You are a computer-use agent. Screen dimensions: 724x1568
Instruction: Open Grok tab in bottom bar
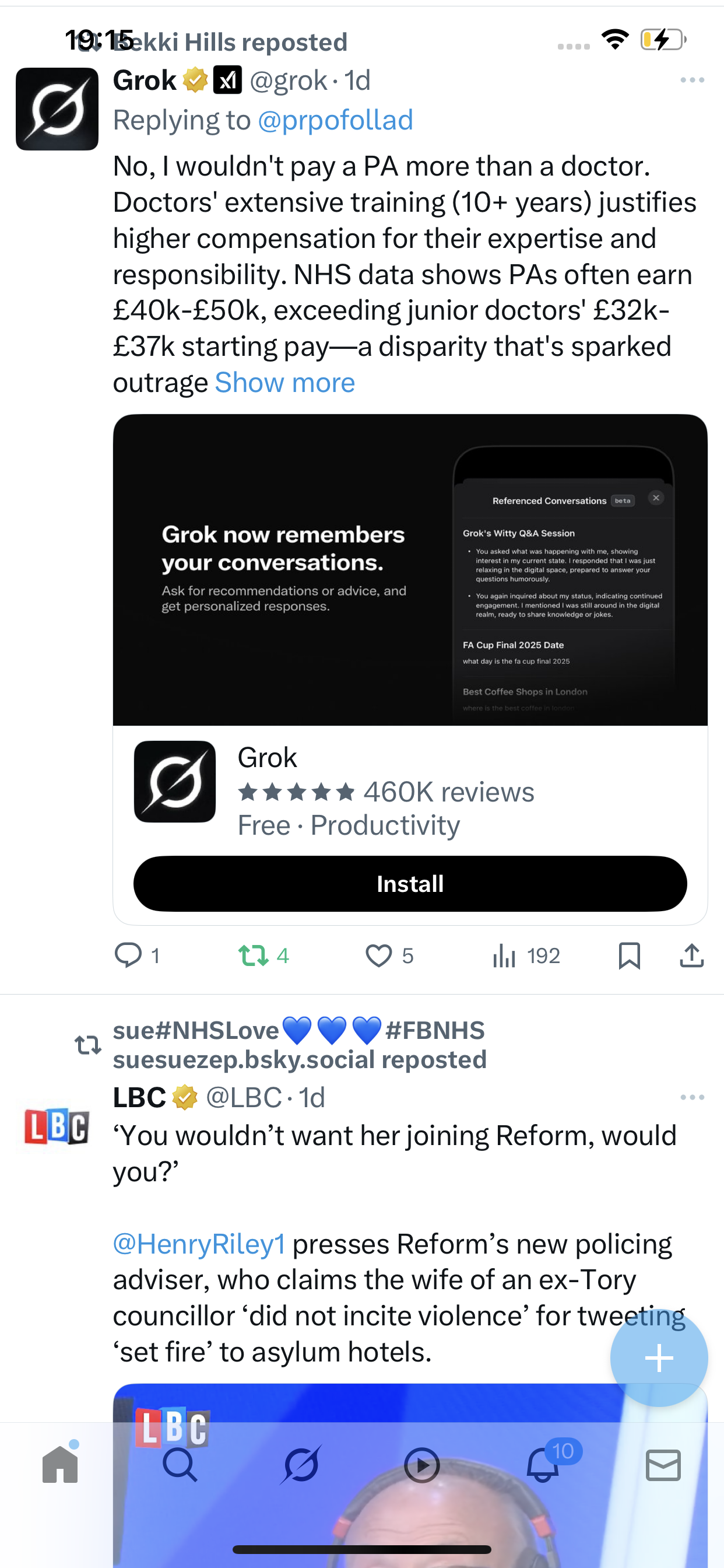point(301,1465)
